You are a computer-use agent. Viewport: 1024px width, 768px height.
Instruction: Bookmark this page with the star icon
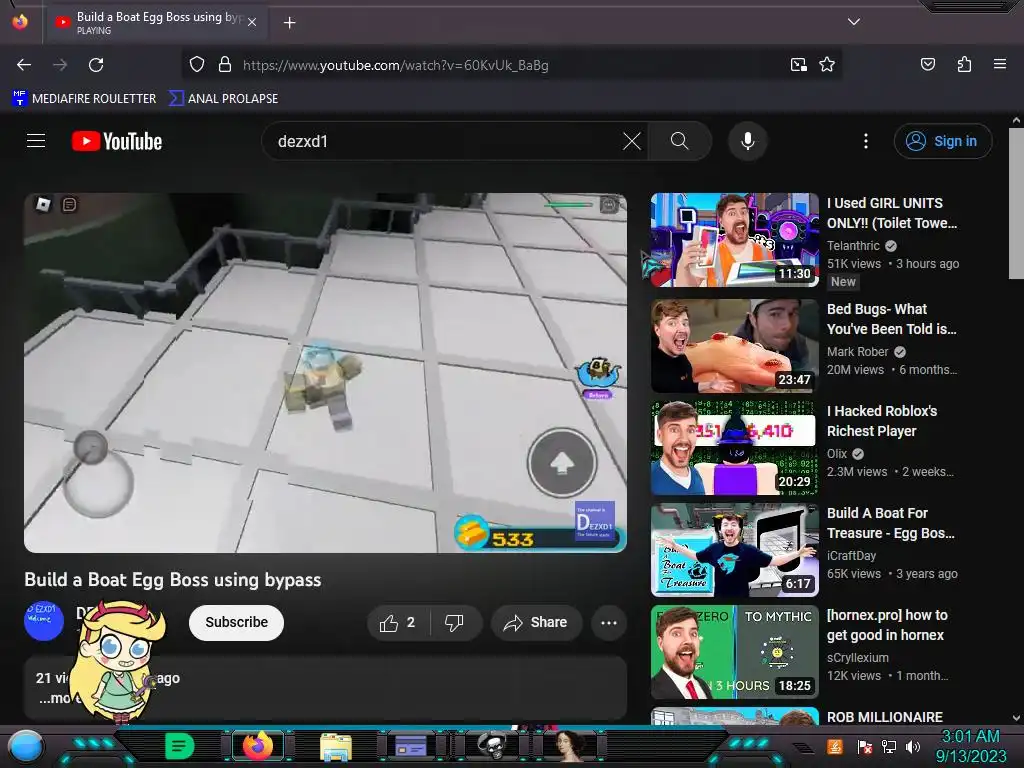(x=827, y=65)
